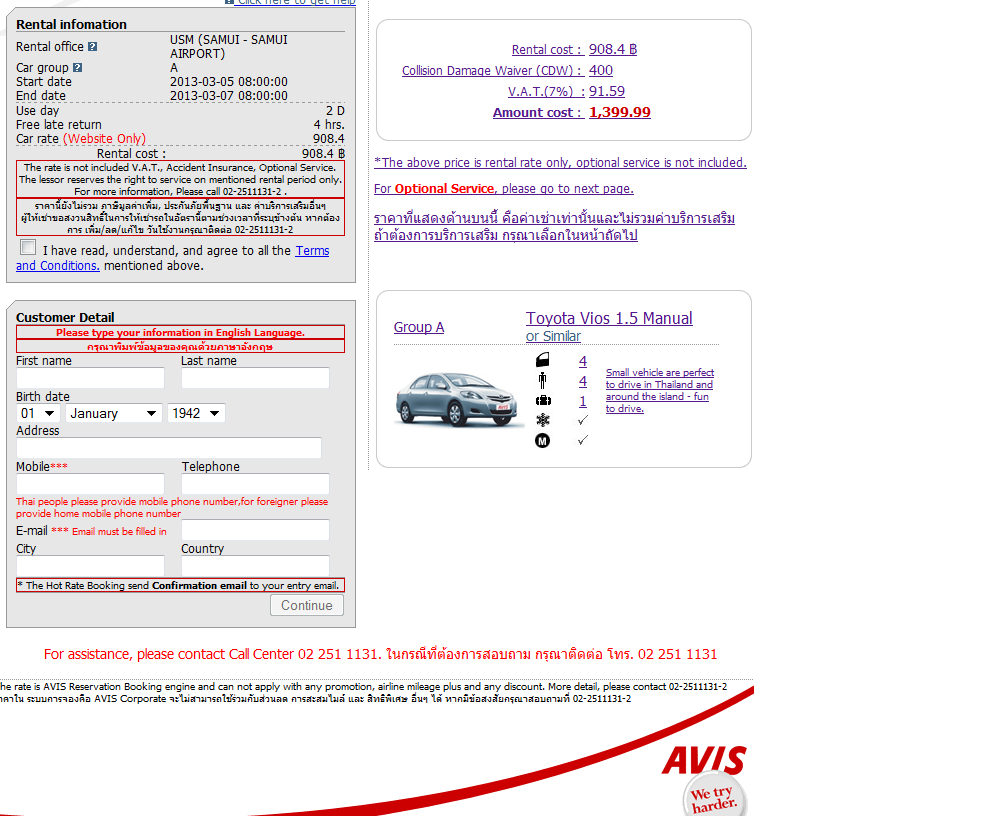Click the Country input field
This screenshot has height=816, width=1008.
pyautogui.click(x=255, y=566)
